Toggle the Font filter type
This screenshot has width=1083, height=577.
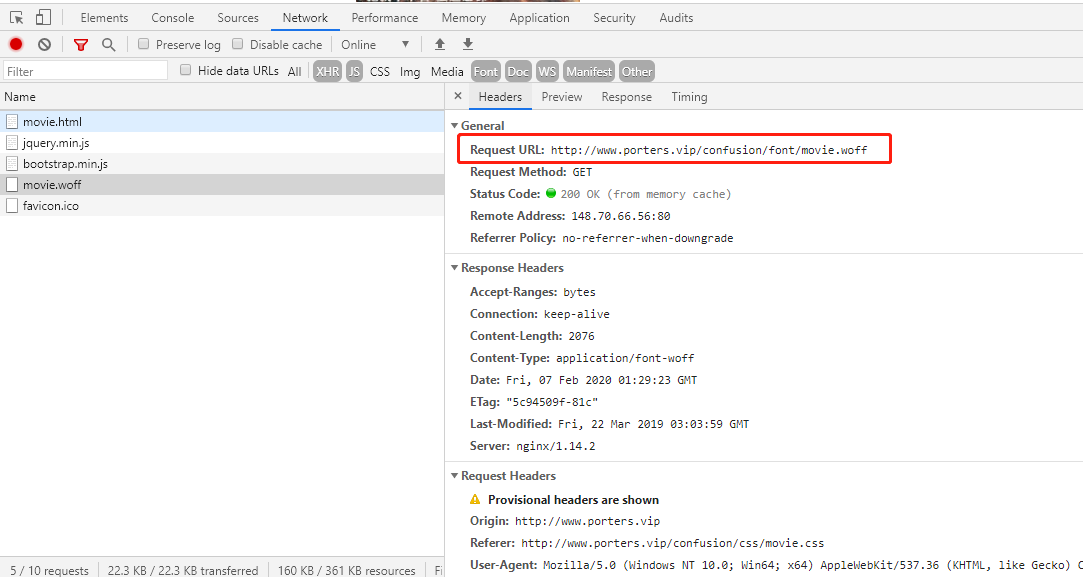tap(486, 71)
